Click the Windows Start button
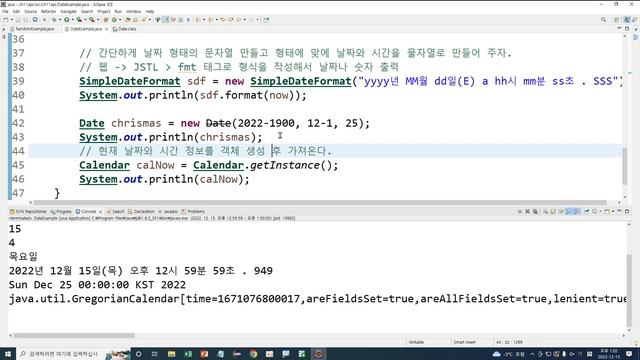This screenshot has width=640, height=360. coord(8,354)
